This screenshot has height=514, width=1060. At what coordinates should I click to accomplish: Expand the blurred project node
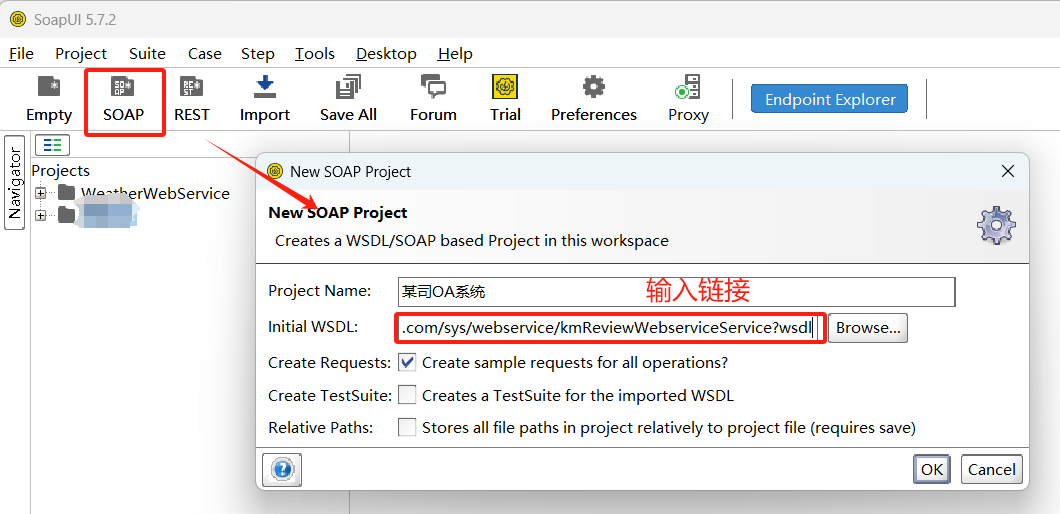41,215
